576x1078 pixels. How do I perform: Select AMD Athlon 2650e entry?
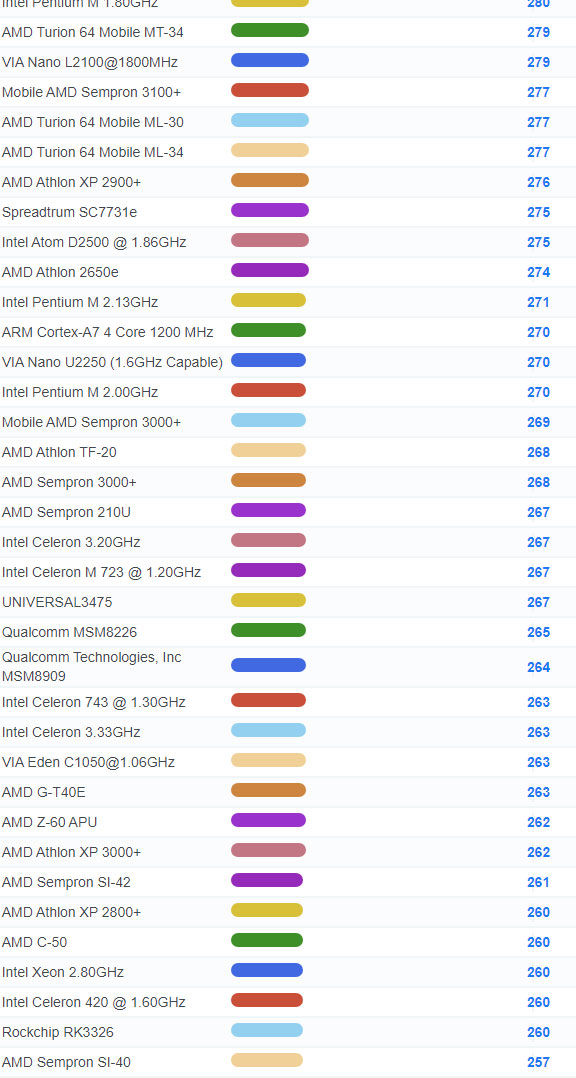click(60, 272)
